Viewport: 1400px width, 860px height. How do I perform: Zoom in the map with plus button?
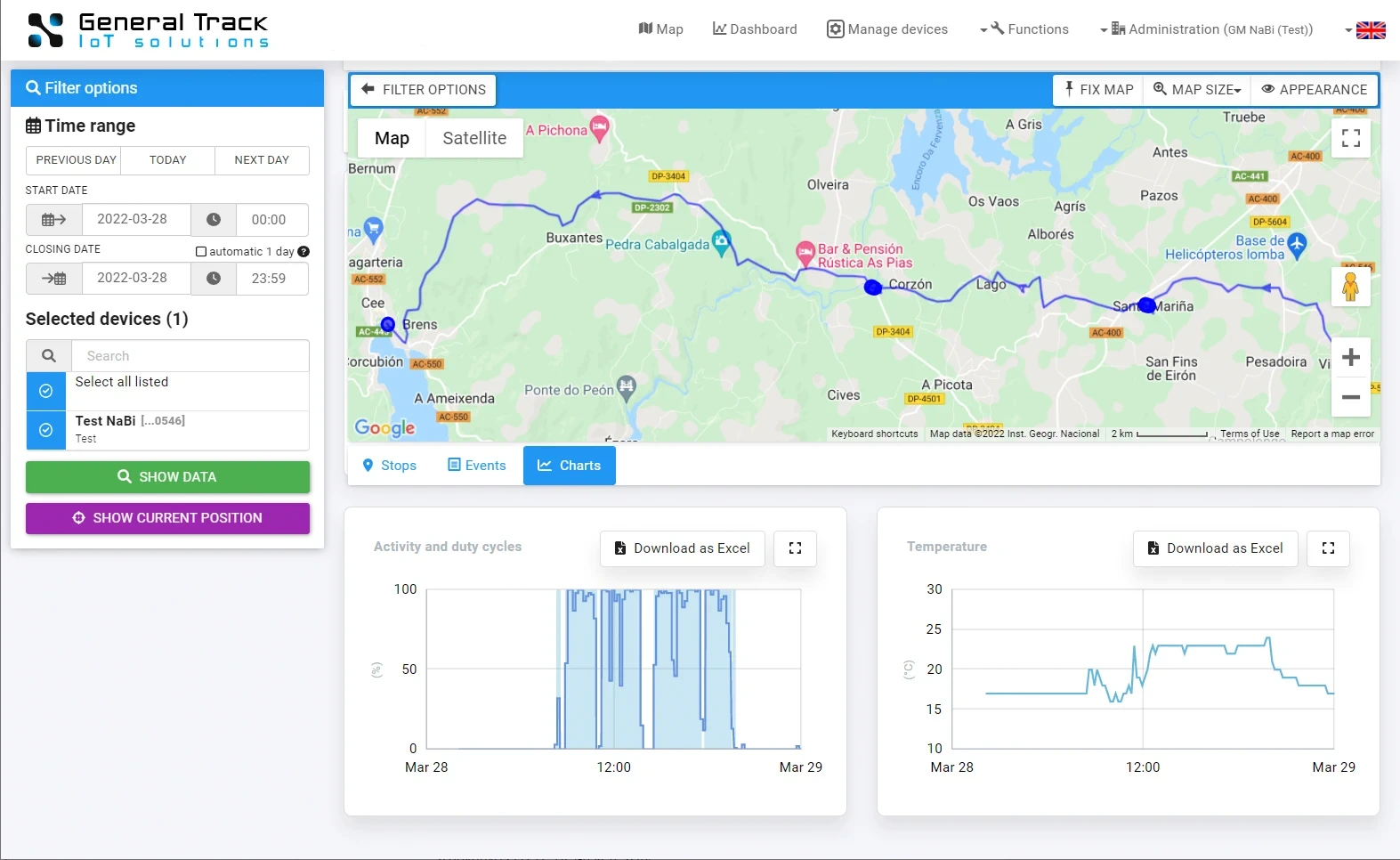point(1350,358)
